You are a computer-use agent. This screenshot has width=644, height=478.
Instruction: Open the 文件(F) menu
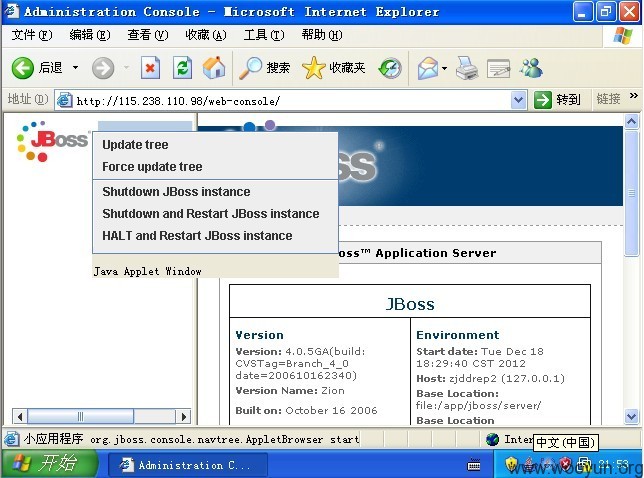click(32, 35)
